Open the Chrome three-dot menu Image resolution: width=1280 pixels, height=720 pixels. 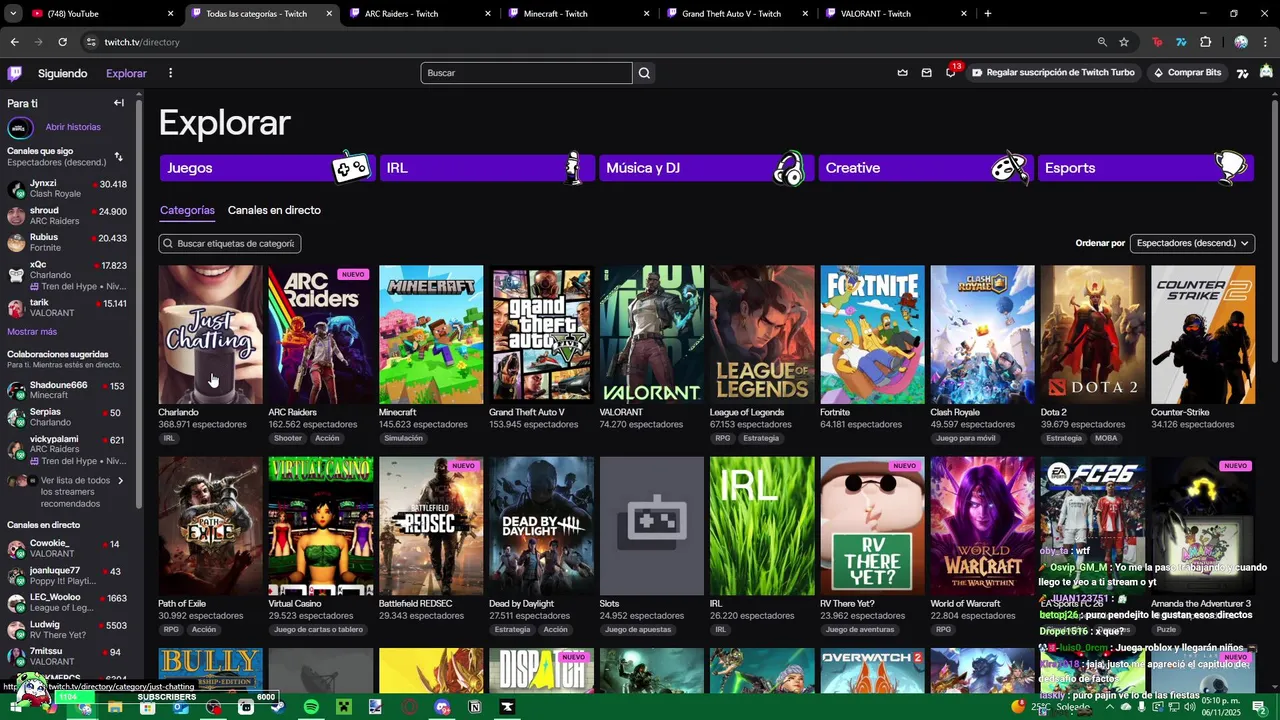[1265, 42]
